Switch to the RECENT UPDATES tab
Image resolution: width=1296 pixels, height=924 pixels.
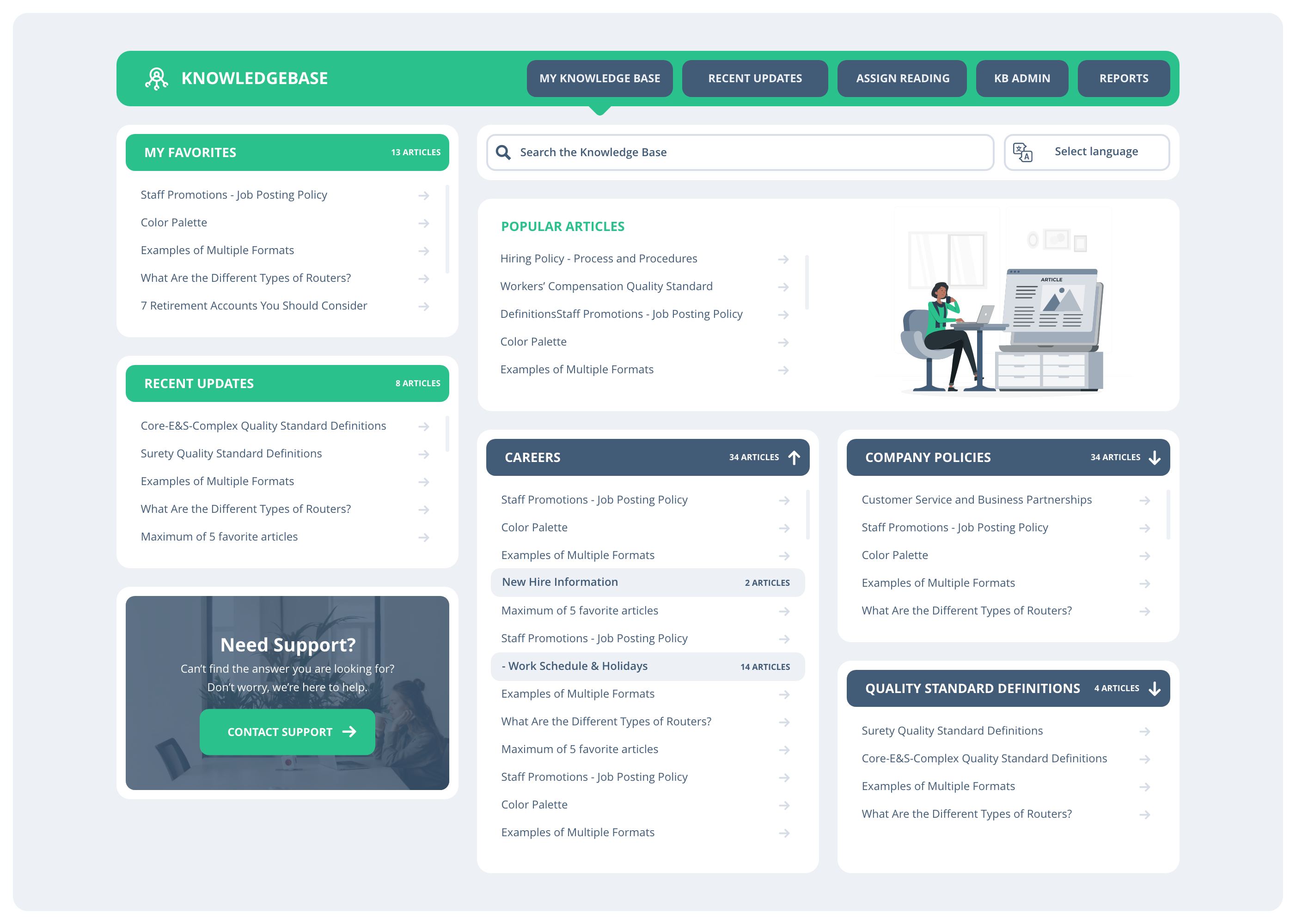coord(755,78)
